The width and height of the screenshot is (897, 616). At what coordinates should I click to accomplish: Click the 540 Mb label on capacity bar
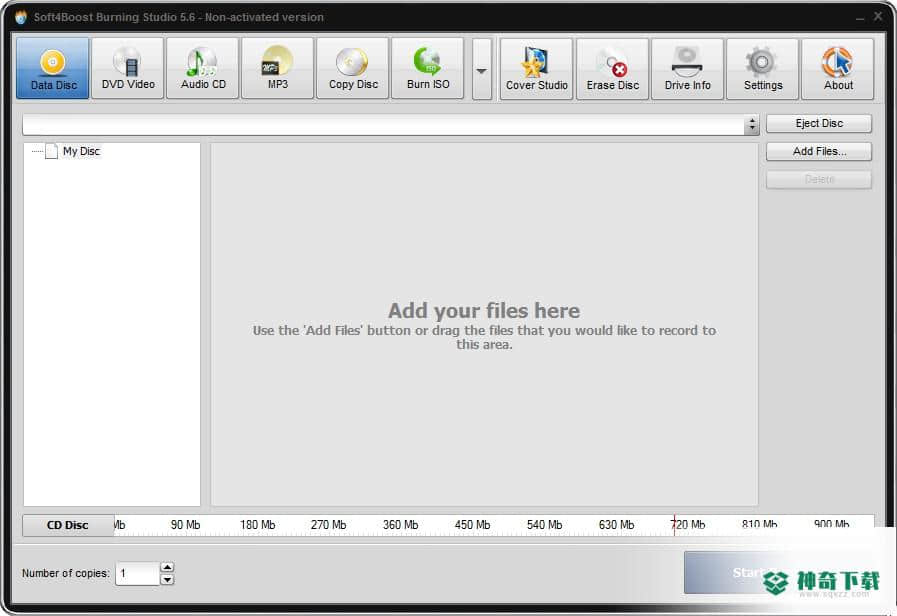pyautogui.click(x=544, y=524)
